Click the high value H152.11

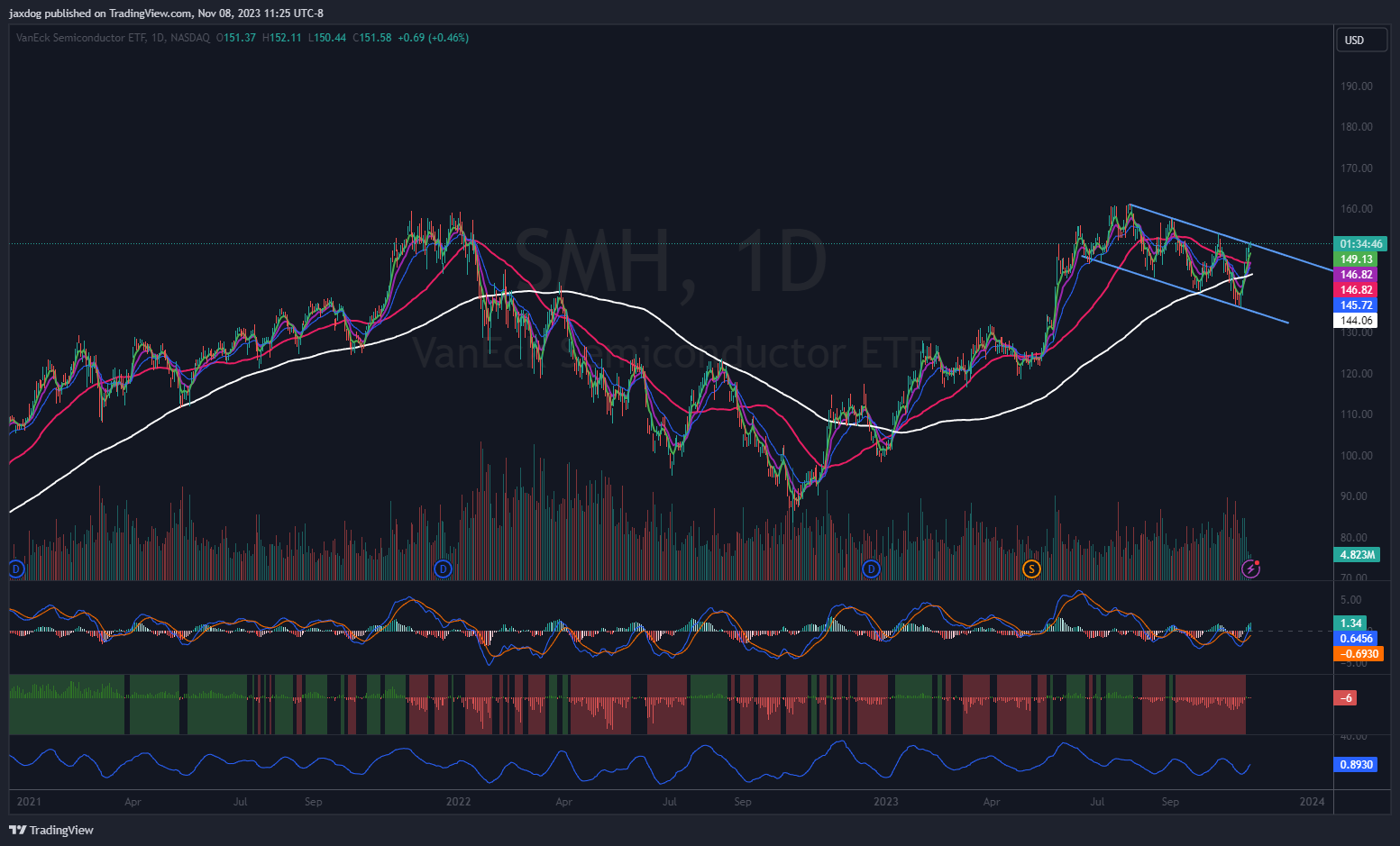[x=281, y=38]
